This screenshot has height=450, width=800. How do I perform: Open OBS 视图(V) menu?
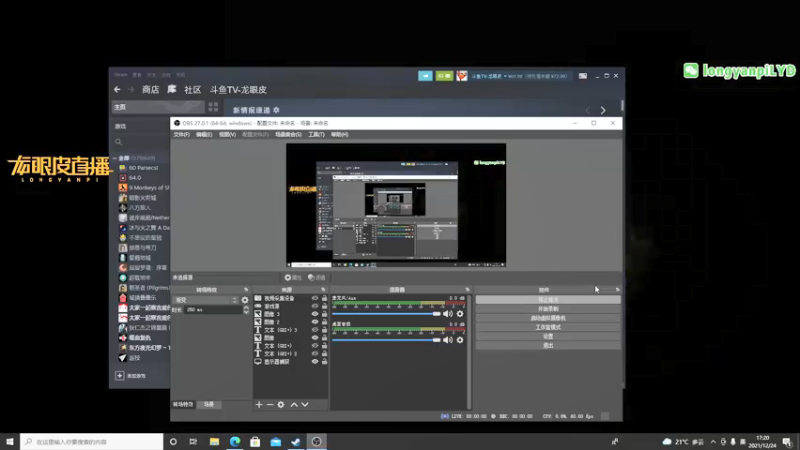tap(227, 135)
